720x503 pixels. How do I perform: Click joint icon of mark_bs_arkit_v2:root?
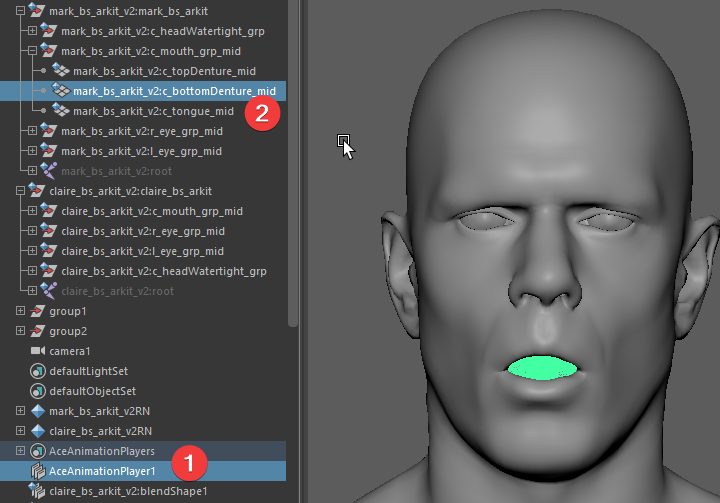click(x=49, y=170)
